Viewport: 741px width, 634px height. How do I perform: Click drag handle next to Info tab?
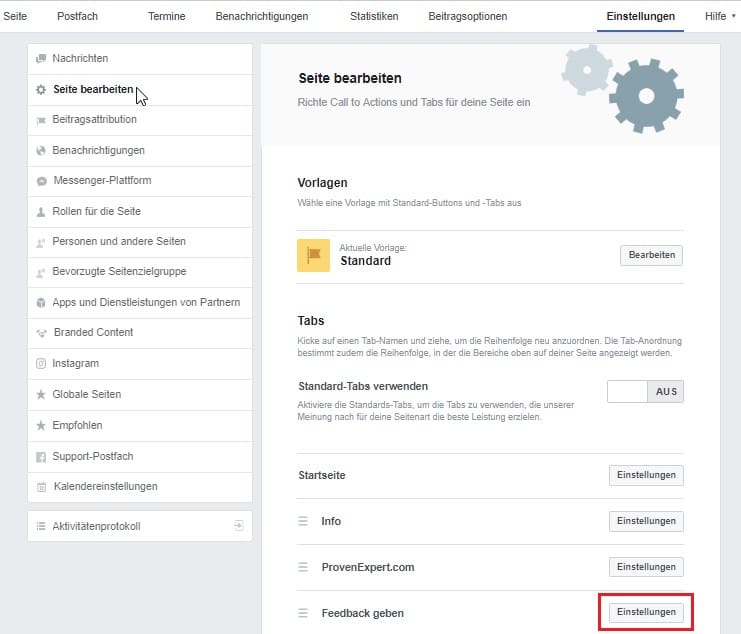pos(303,521)
